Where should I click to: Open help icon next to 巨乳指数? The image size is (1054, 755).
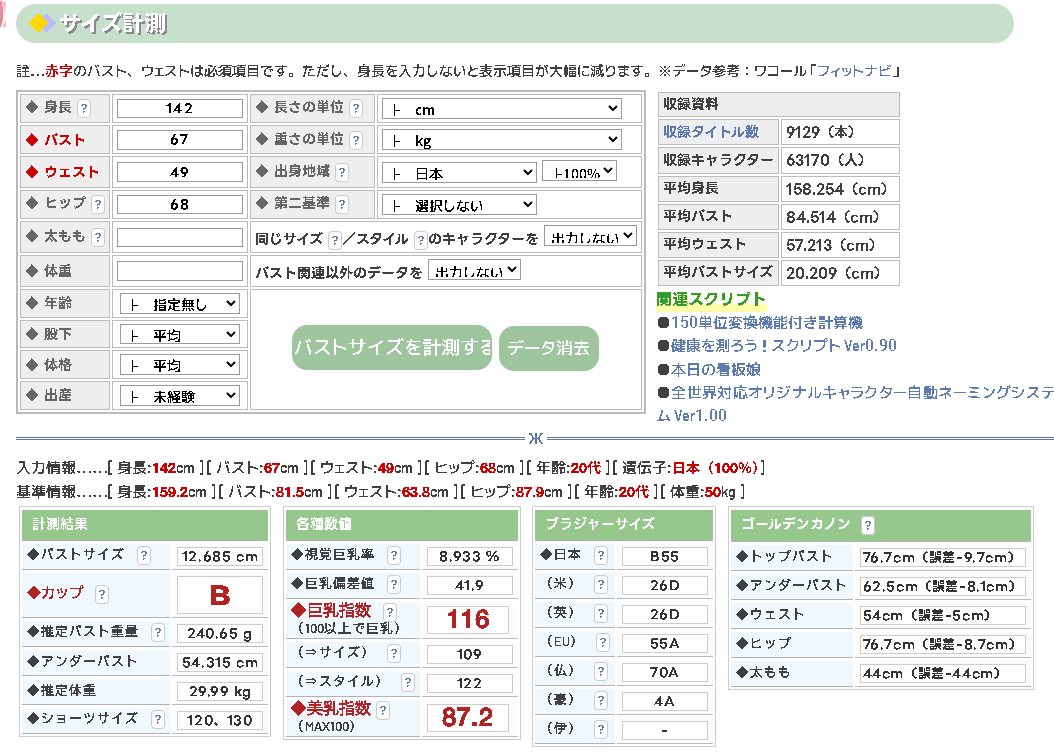[389, 611]
